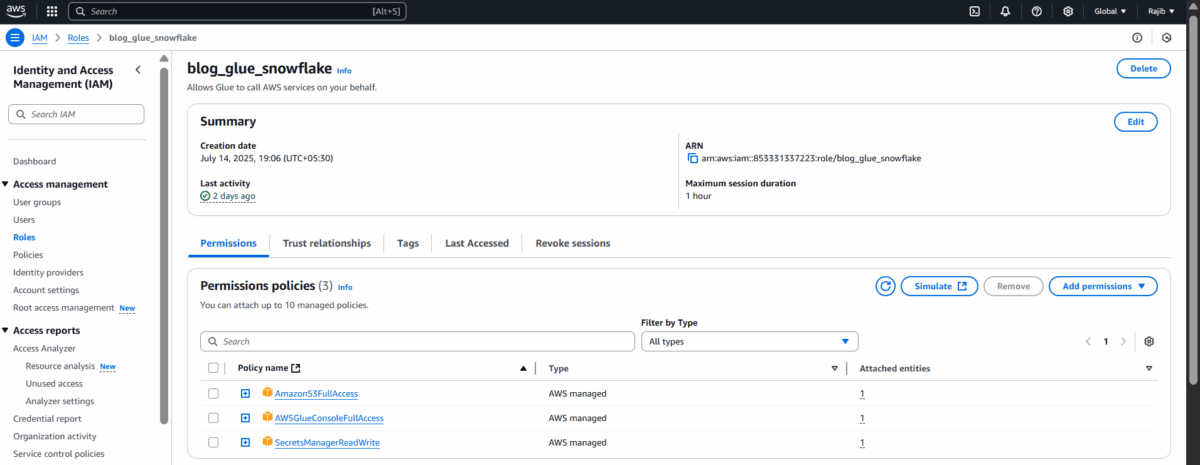
Task: Switch to the Last Accessed tab
Action: (x=477, y=243)
